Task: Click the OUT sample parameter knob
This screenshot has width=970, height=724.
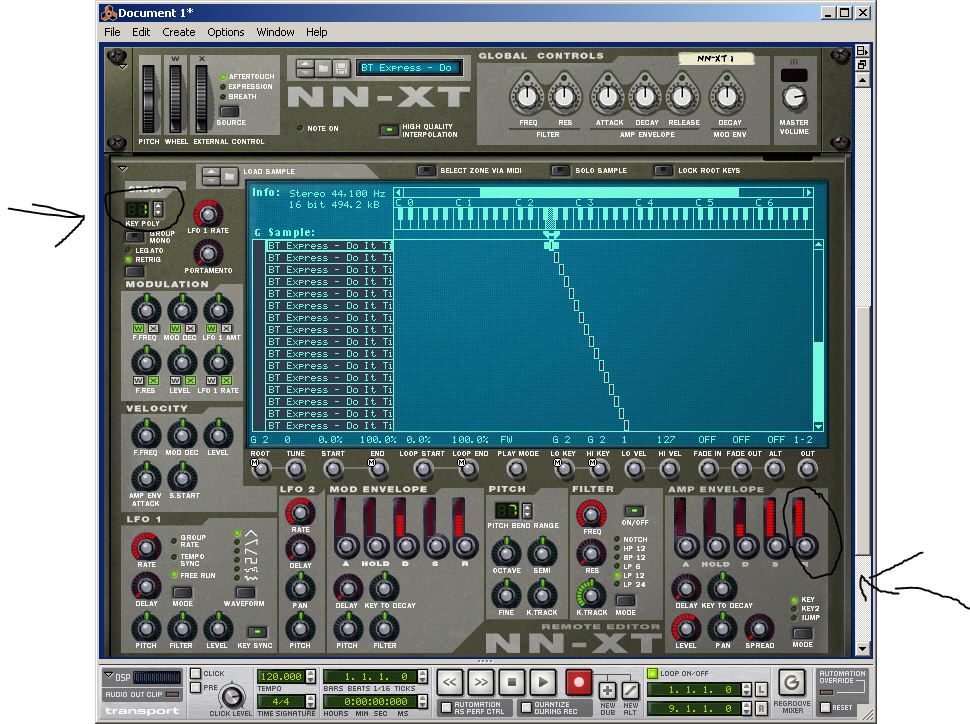Action: point(807,469)
